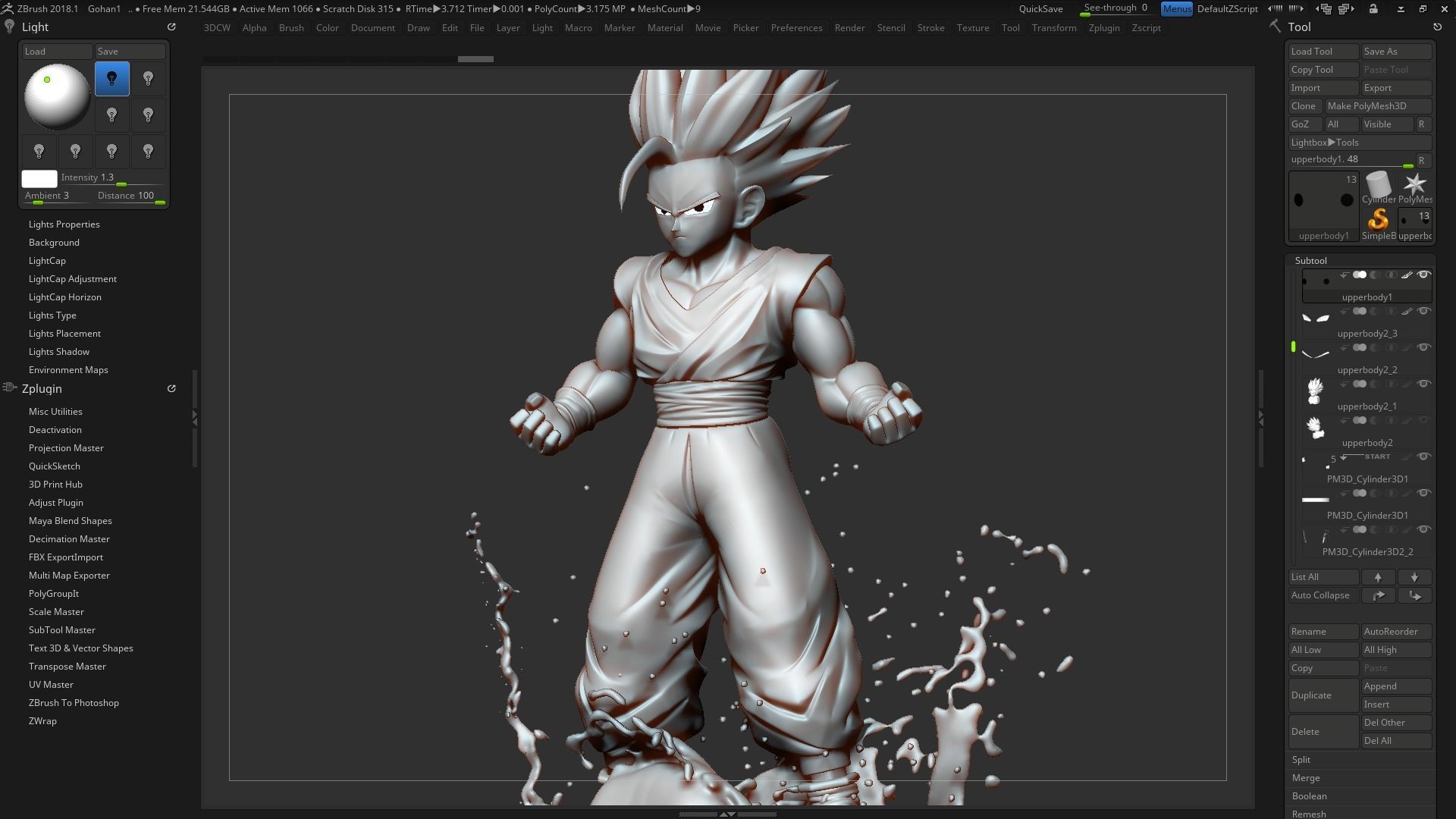Expand Decimation Master plugin
Screen dimensions: 1456x819
point(69,539)
